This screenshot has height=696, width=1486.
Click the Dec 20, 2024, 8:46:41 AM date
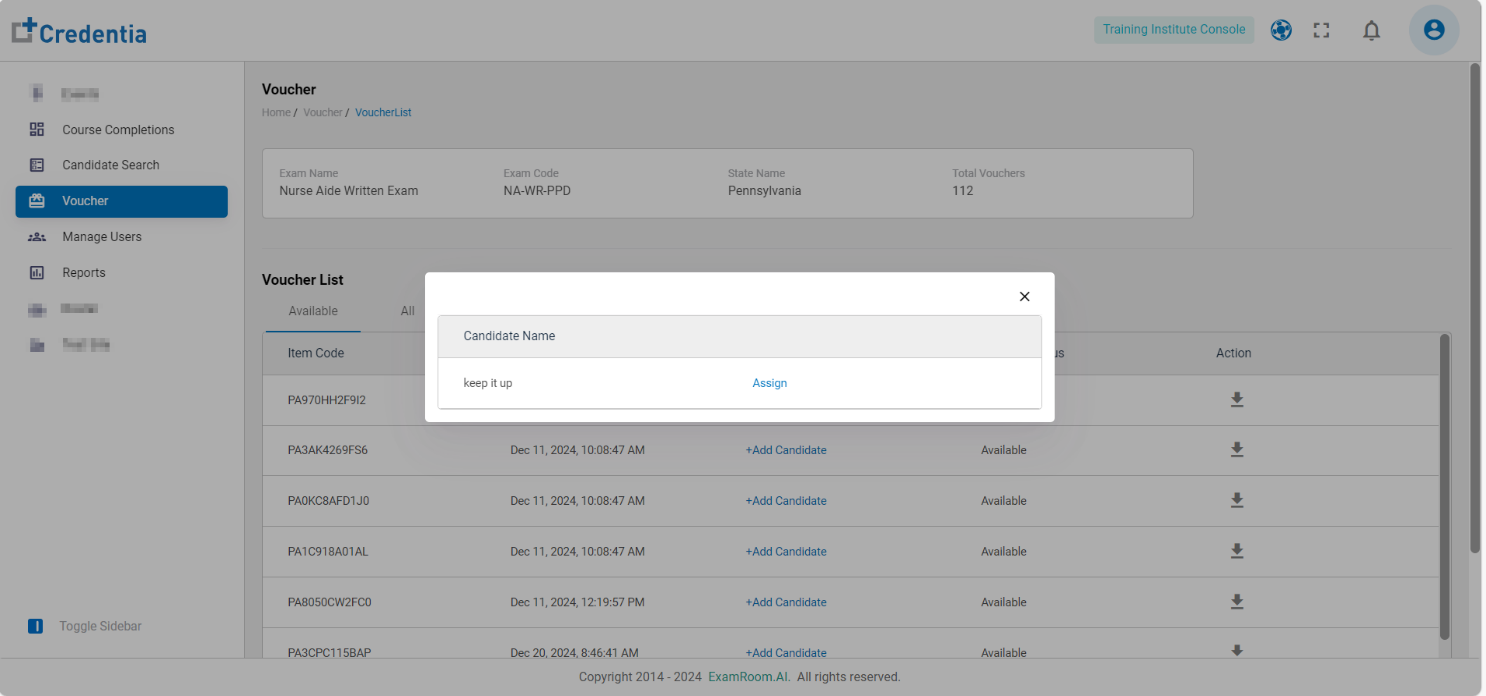(574, 653)
